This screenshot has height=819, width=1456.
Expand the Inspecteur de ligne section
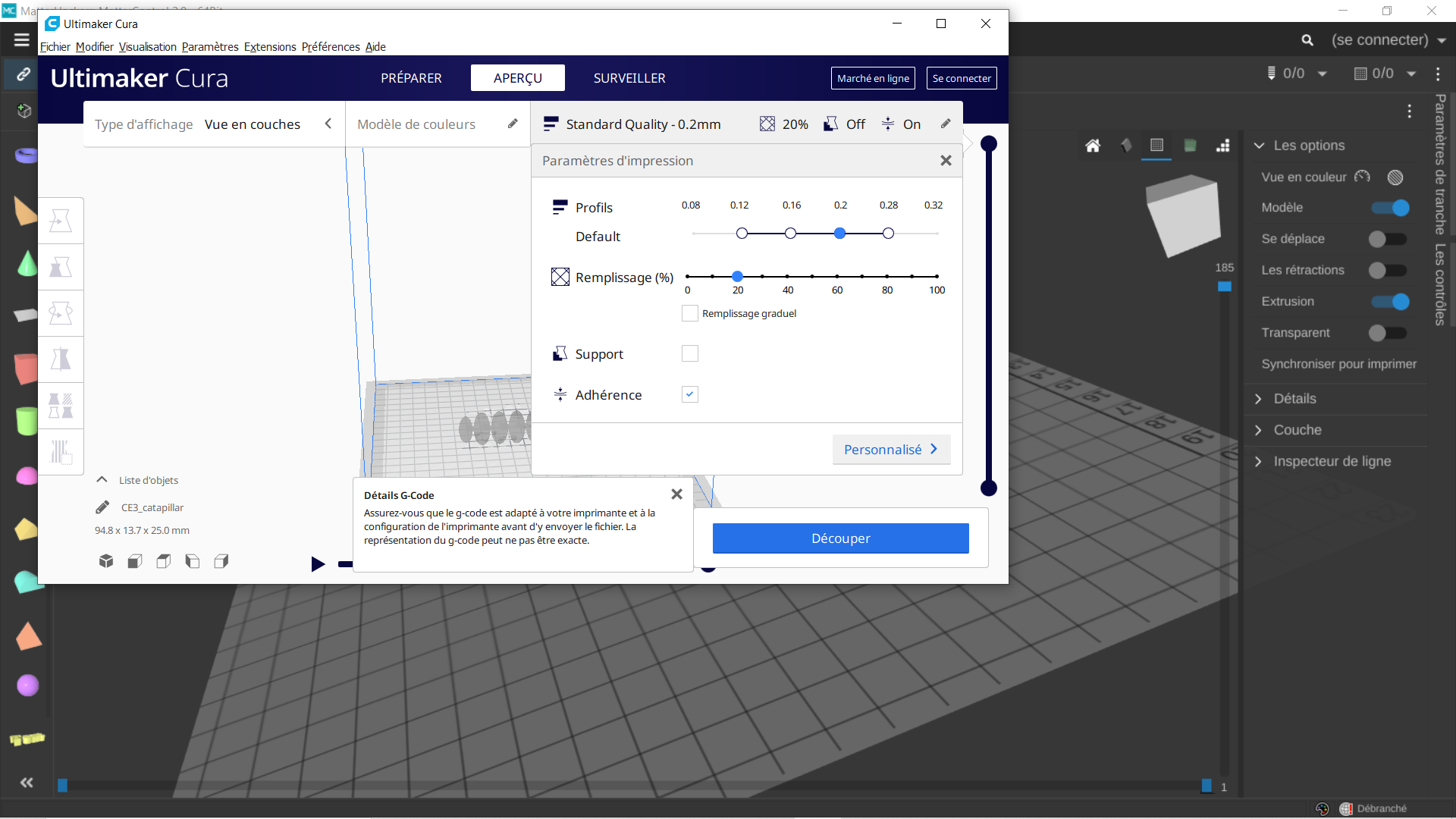pos(1332,461)
